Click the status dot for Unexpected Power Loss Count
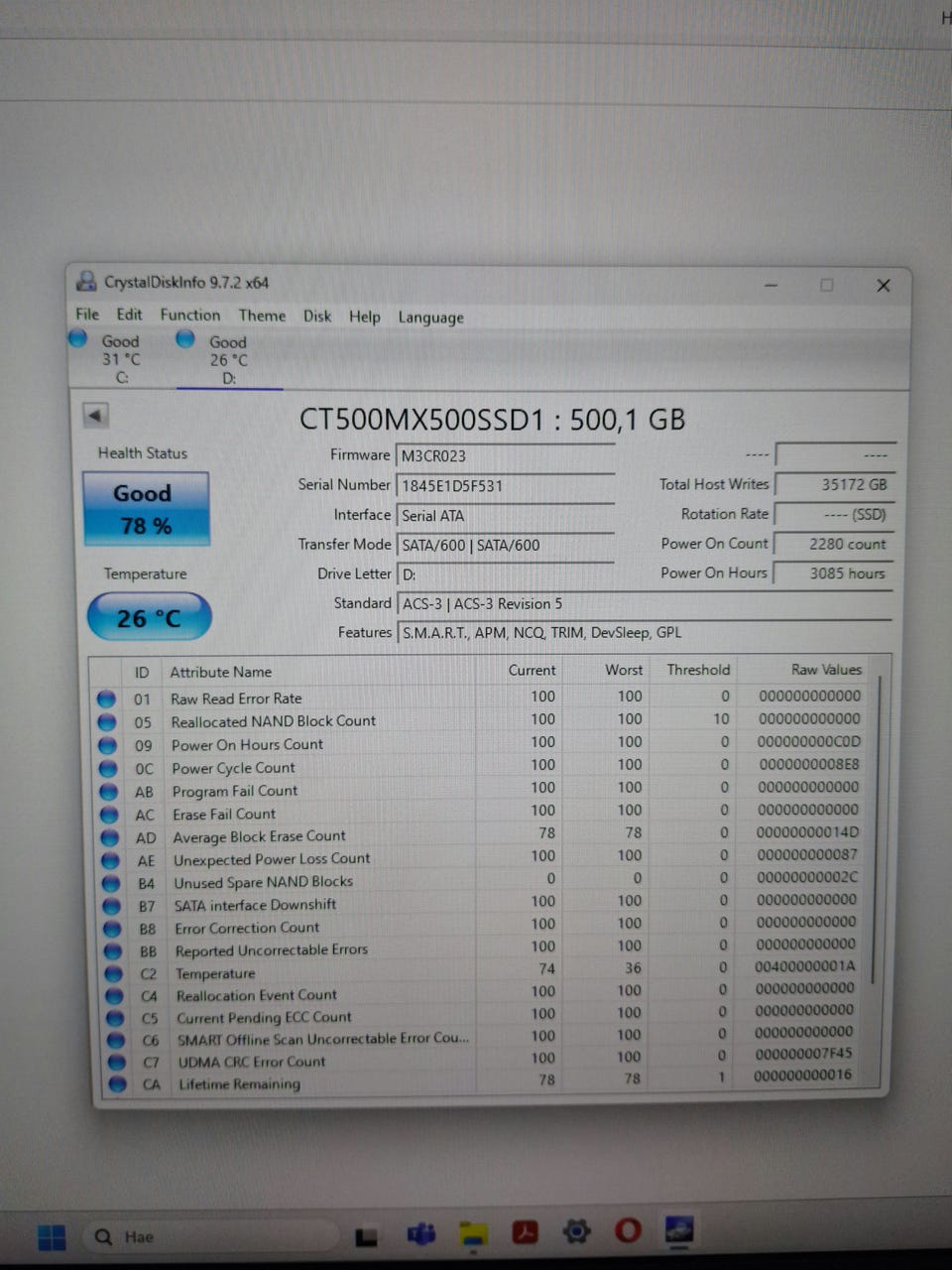 tap(111, 861)
